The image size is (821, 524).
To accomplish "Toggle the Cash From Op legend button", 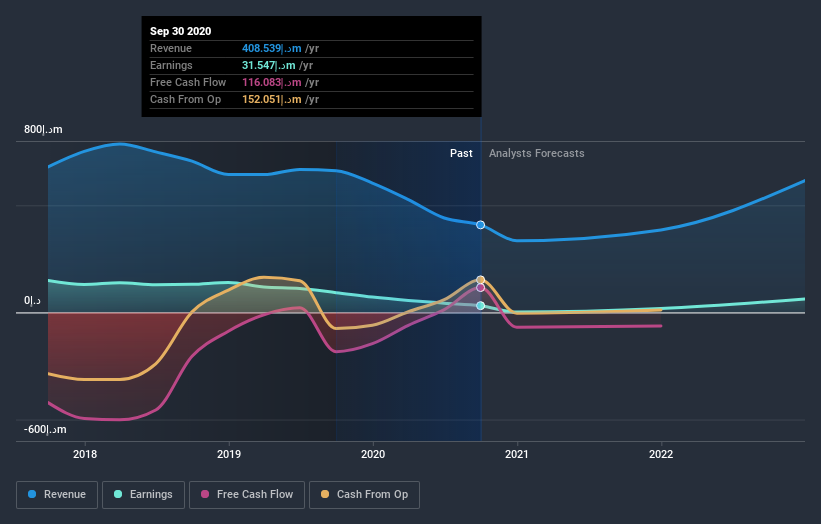I will [364, 495].
